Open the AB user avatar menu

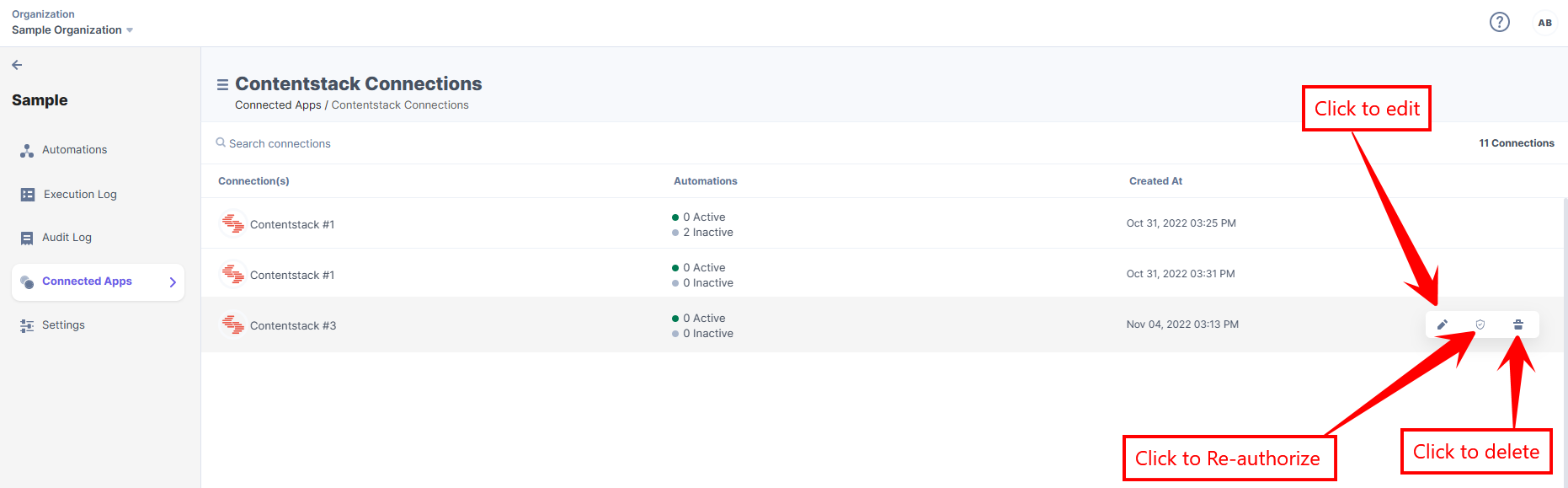coord(1544,23)
